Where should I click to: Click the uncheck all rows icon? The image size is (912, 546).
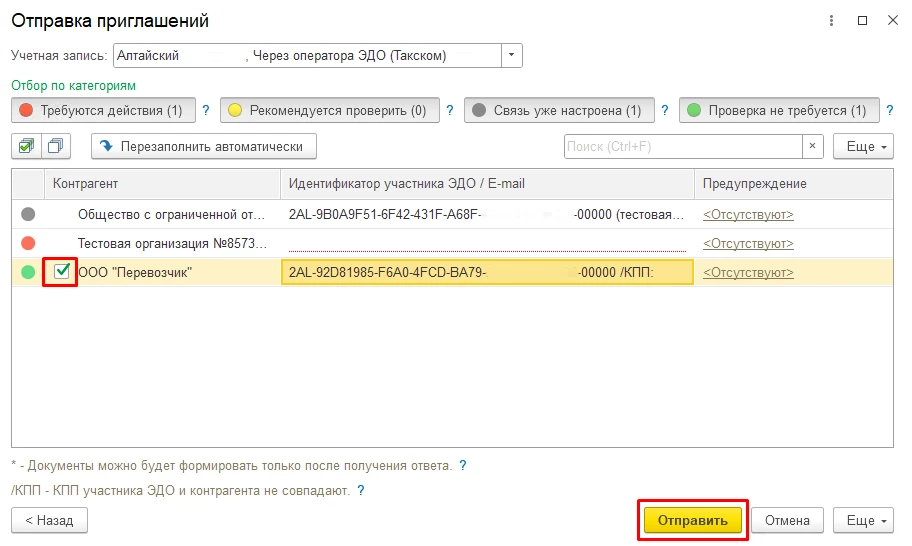[56, 146]
